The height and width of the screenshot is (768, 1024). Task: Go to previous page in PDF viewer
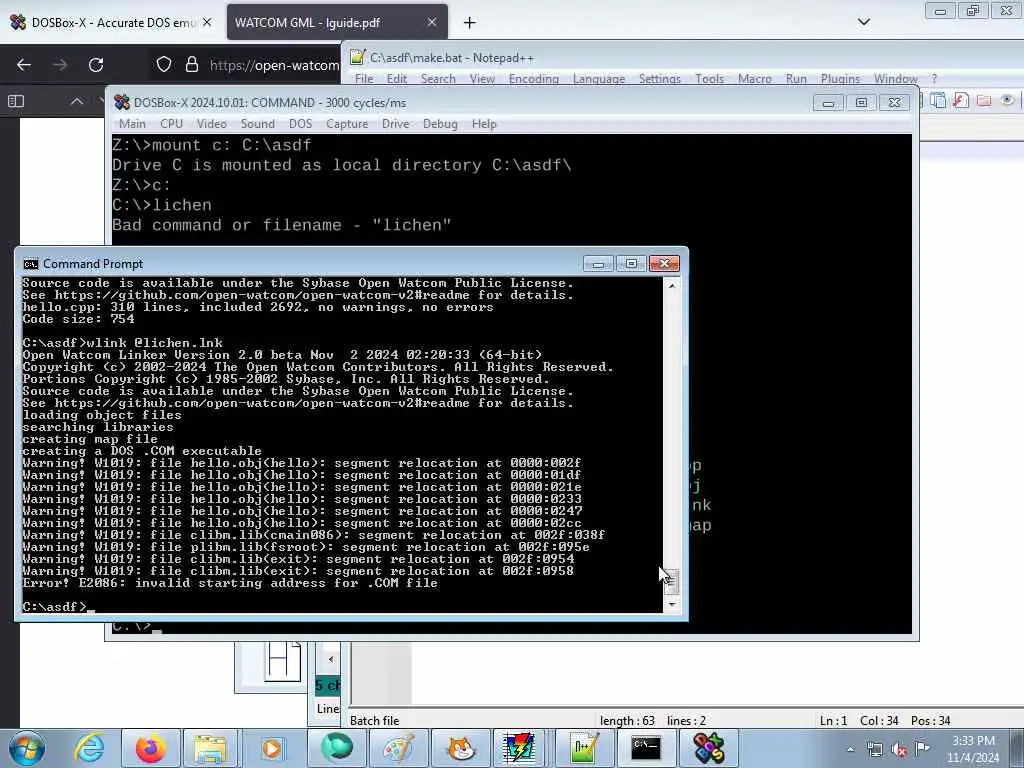coord(76,101)
